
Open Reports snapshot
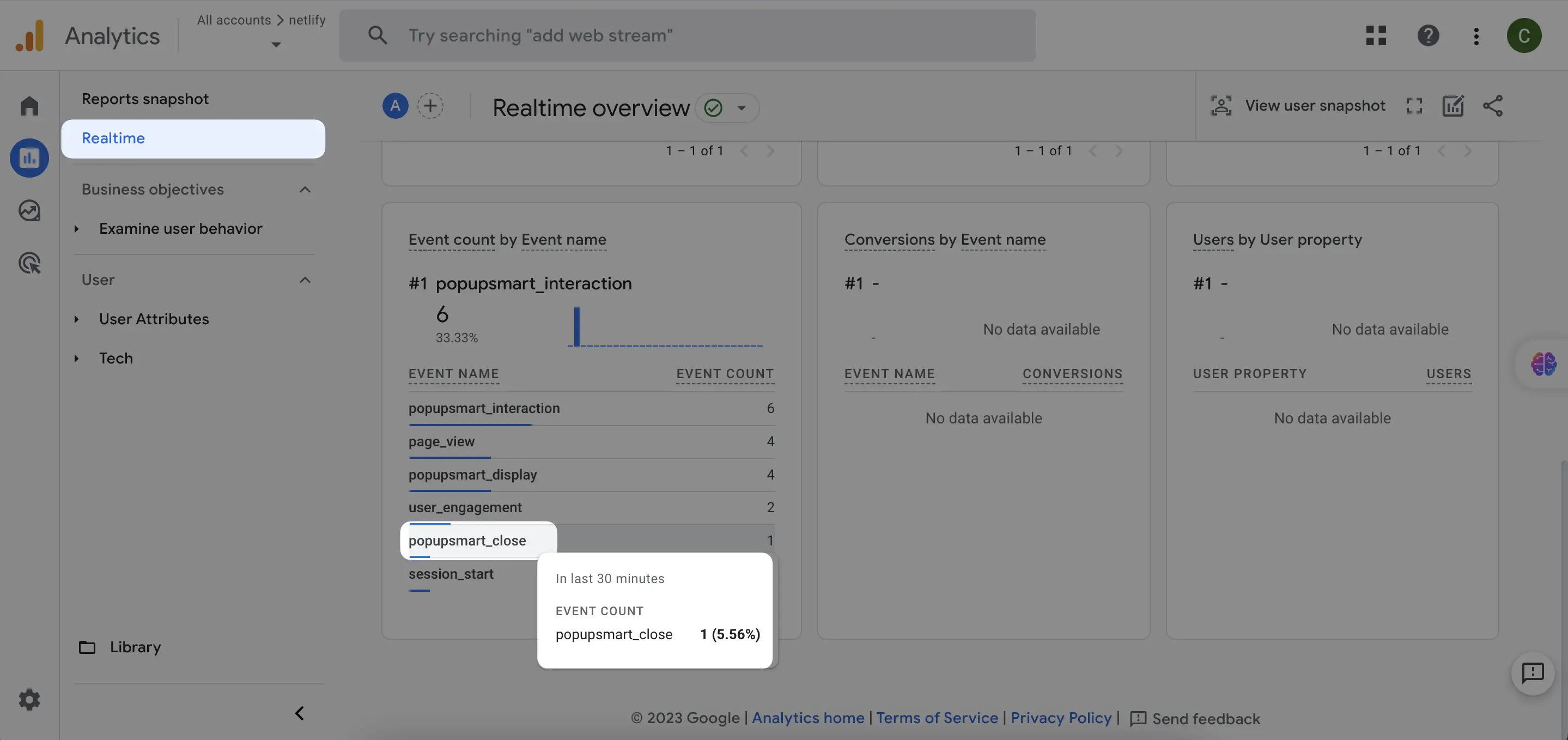[145, 99]
